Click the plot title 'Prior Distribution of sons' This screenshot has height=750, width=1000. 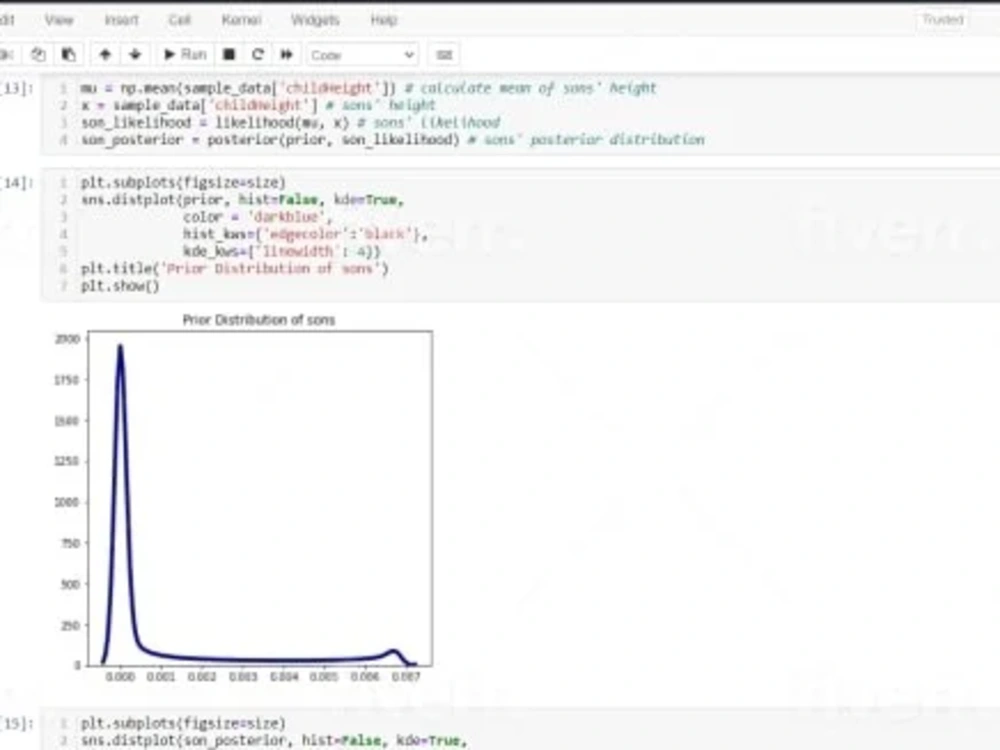(x=258, y=320)
